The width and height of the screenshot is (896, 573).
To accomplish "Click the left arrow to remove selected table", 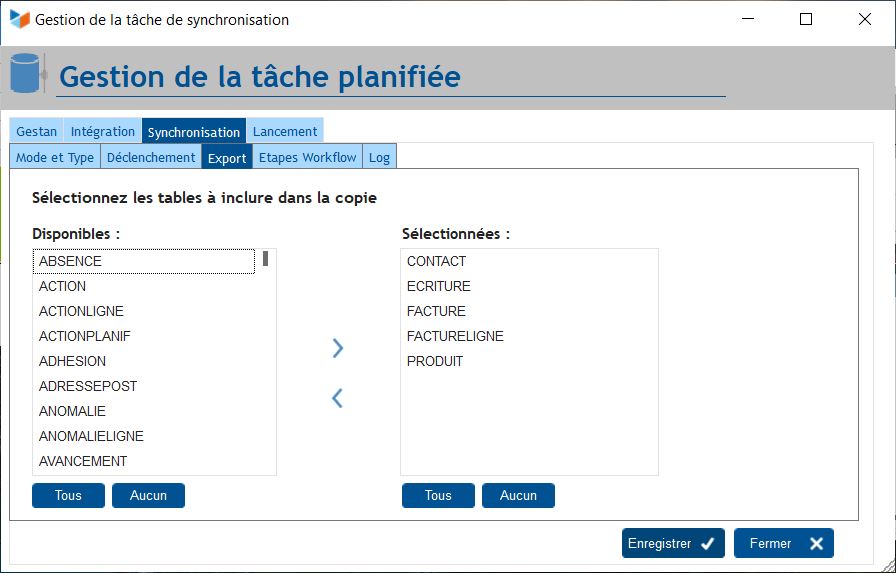I will [337, 398].
